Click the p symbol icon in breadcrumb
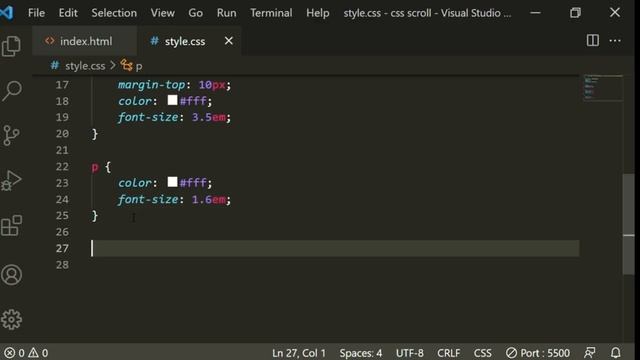640x360 pixels. (x=127, y=65)
